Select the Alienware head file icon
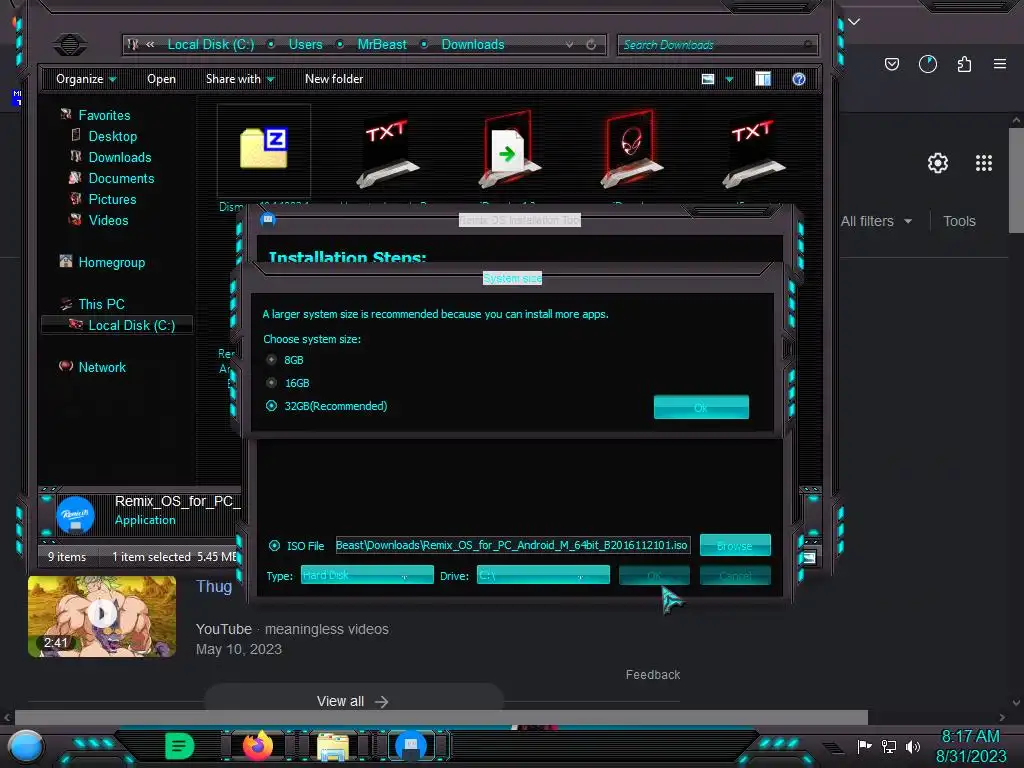Screen dimensions: 1024x768 point(631,150)
